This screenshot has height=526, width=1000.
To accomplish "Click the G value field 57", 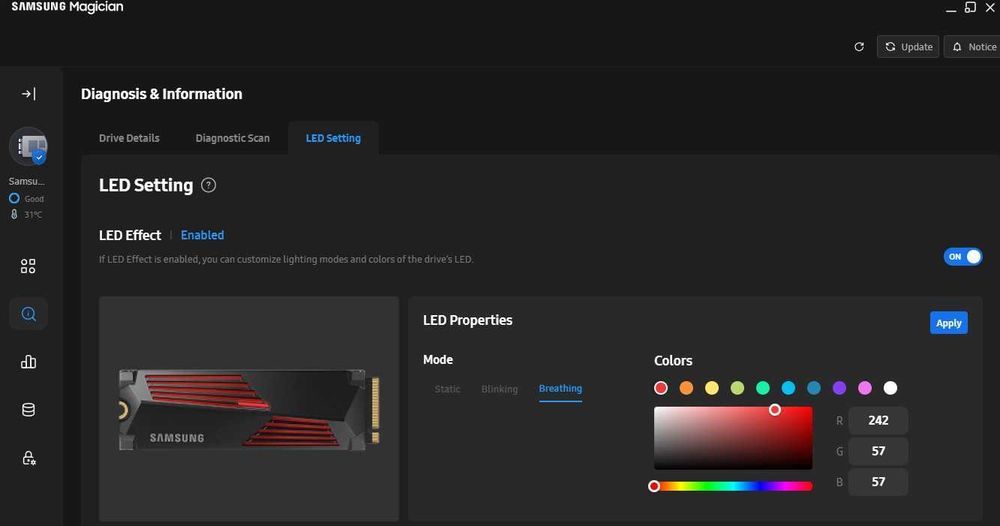I will [x=878, y=451].
